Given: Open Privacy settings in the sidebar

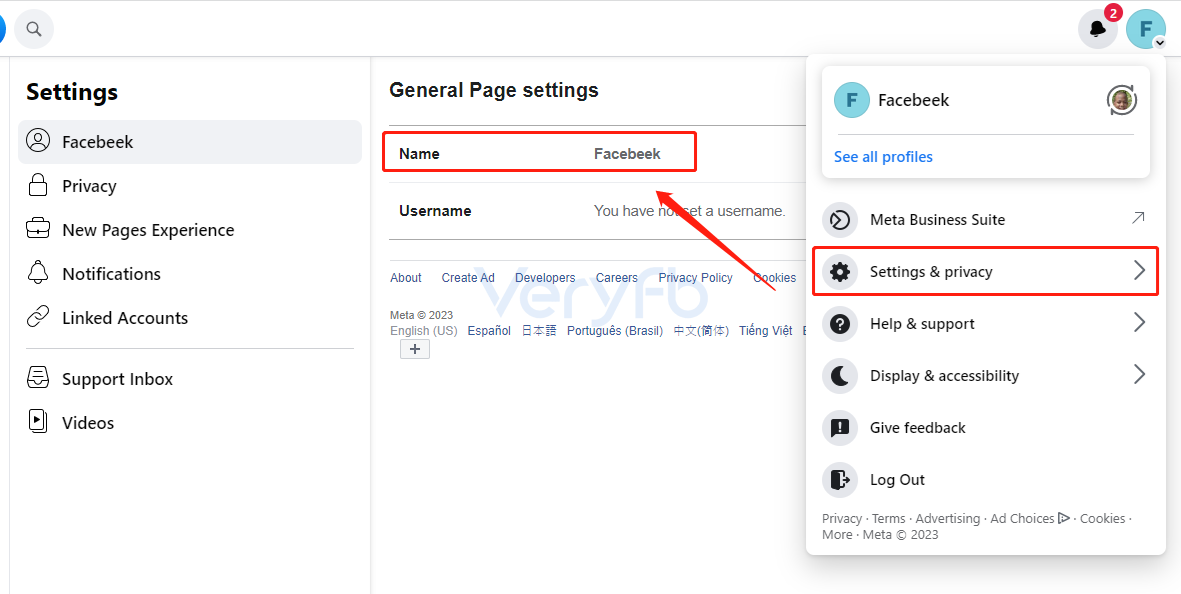Looking at the screenshot, I should click(190, 186).
